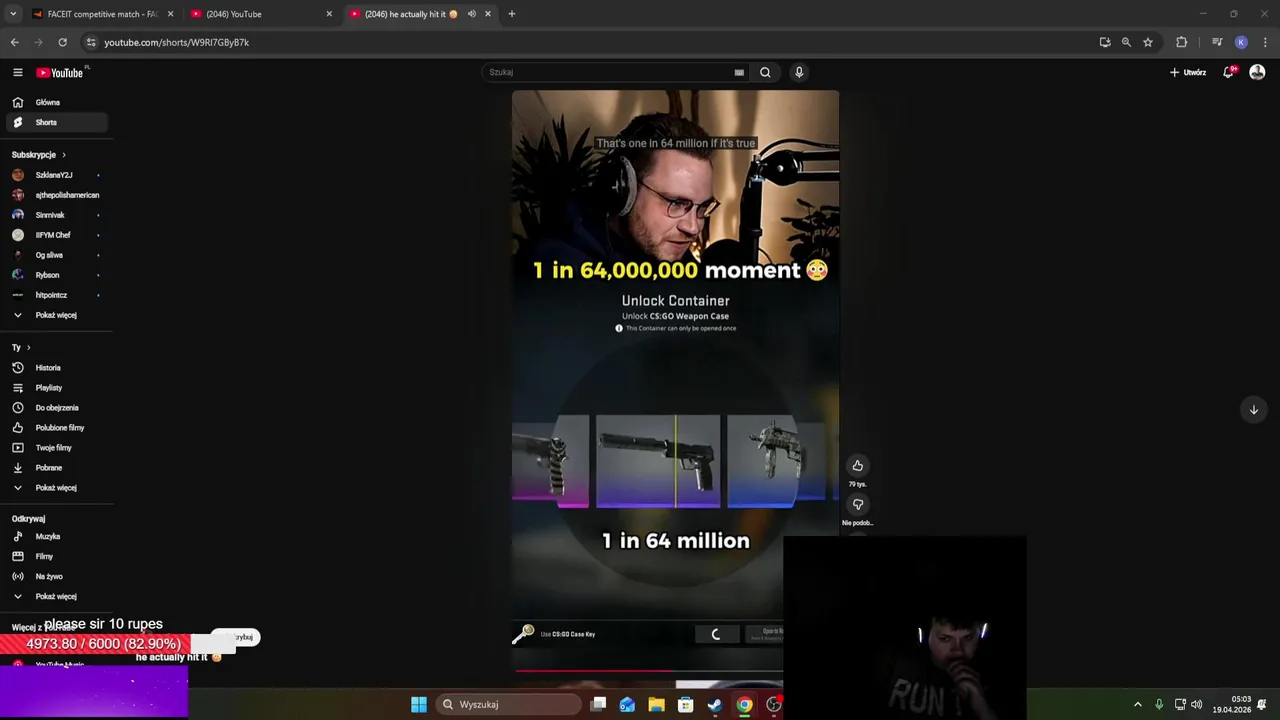This screenshot has height=720, width=1280.
Task: Open Do obejrzenia list
Action: [x=58, y=407]
